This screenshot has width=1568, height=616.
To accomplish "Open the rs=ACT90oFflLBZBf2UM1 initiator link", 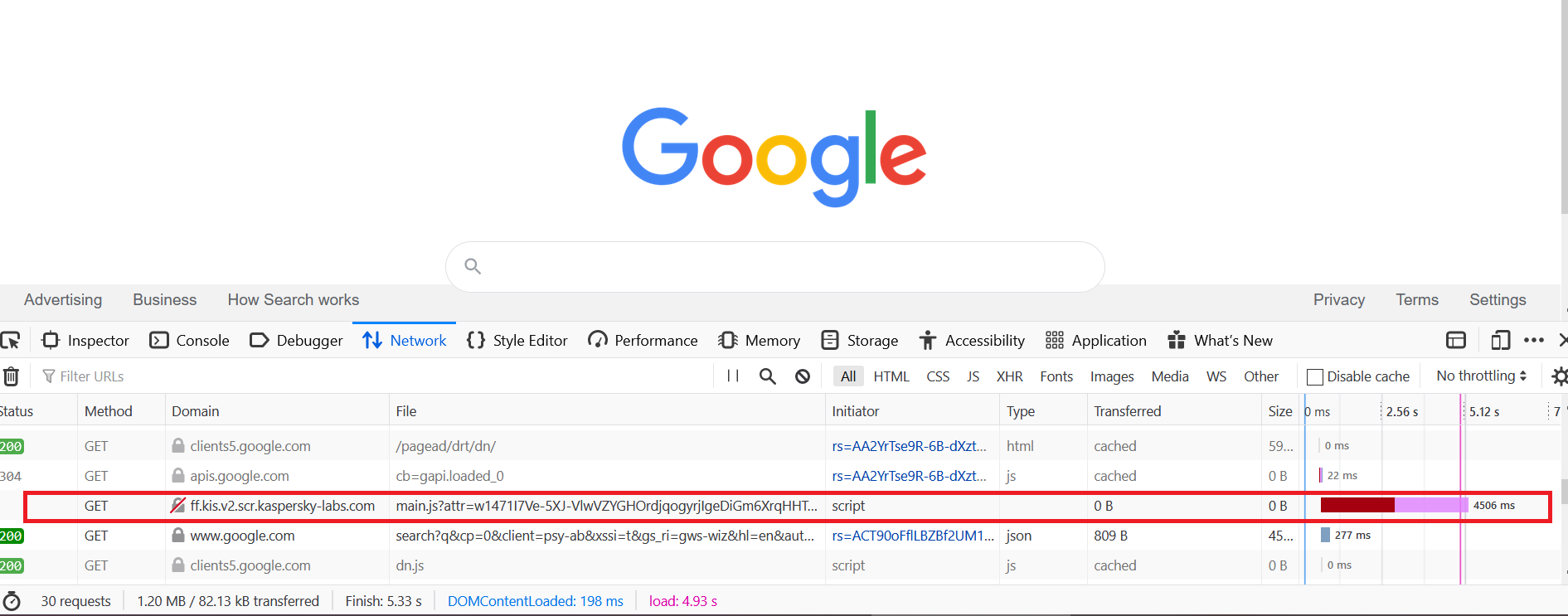I will (x=913, y=536).
